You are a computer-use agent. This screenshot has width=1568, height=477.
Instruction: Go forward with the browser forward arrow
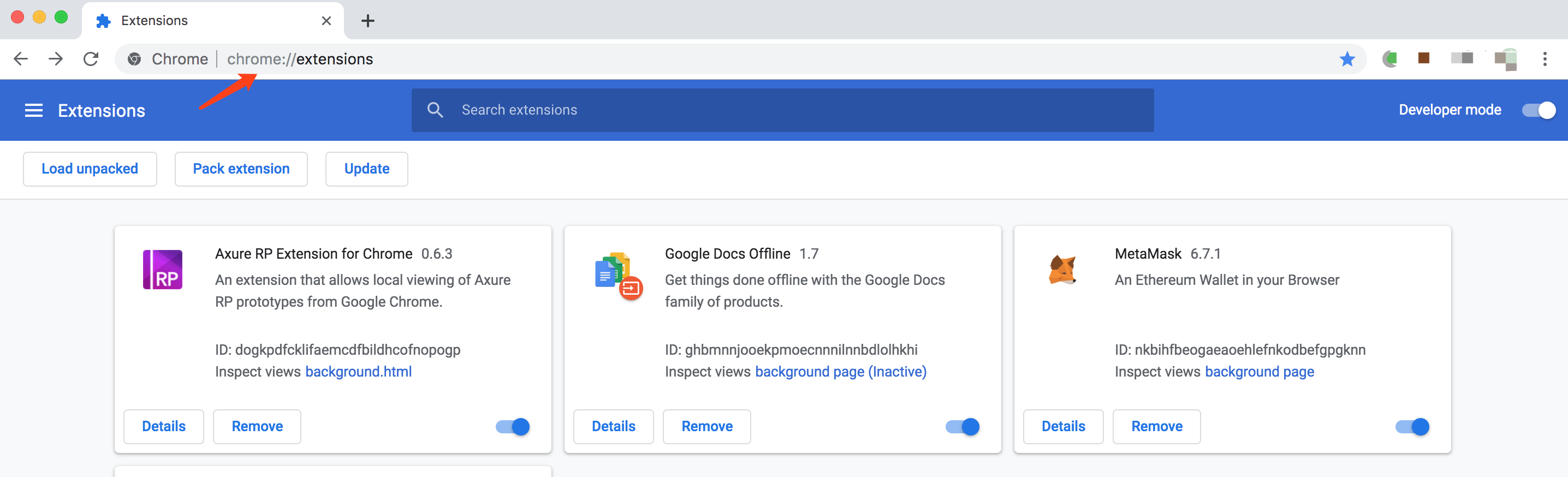pos(56,59)
